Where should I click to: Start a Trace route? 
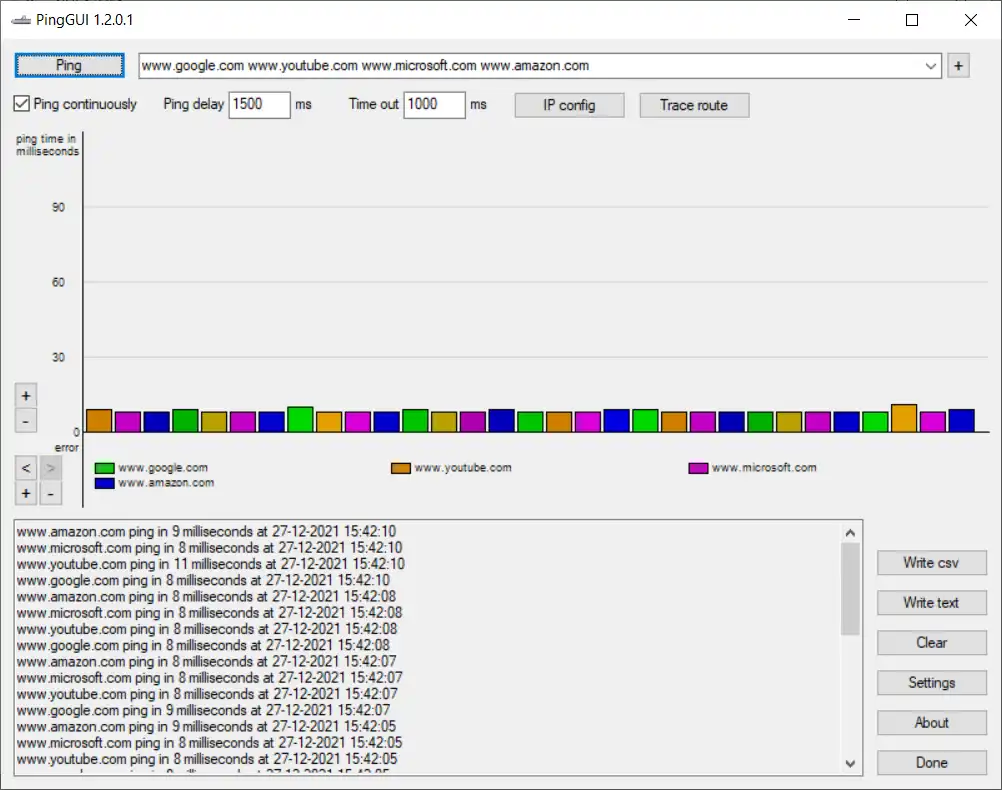(694, 105)
